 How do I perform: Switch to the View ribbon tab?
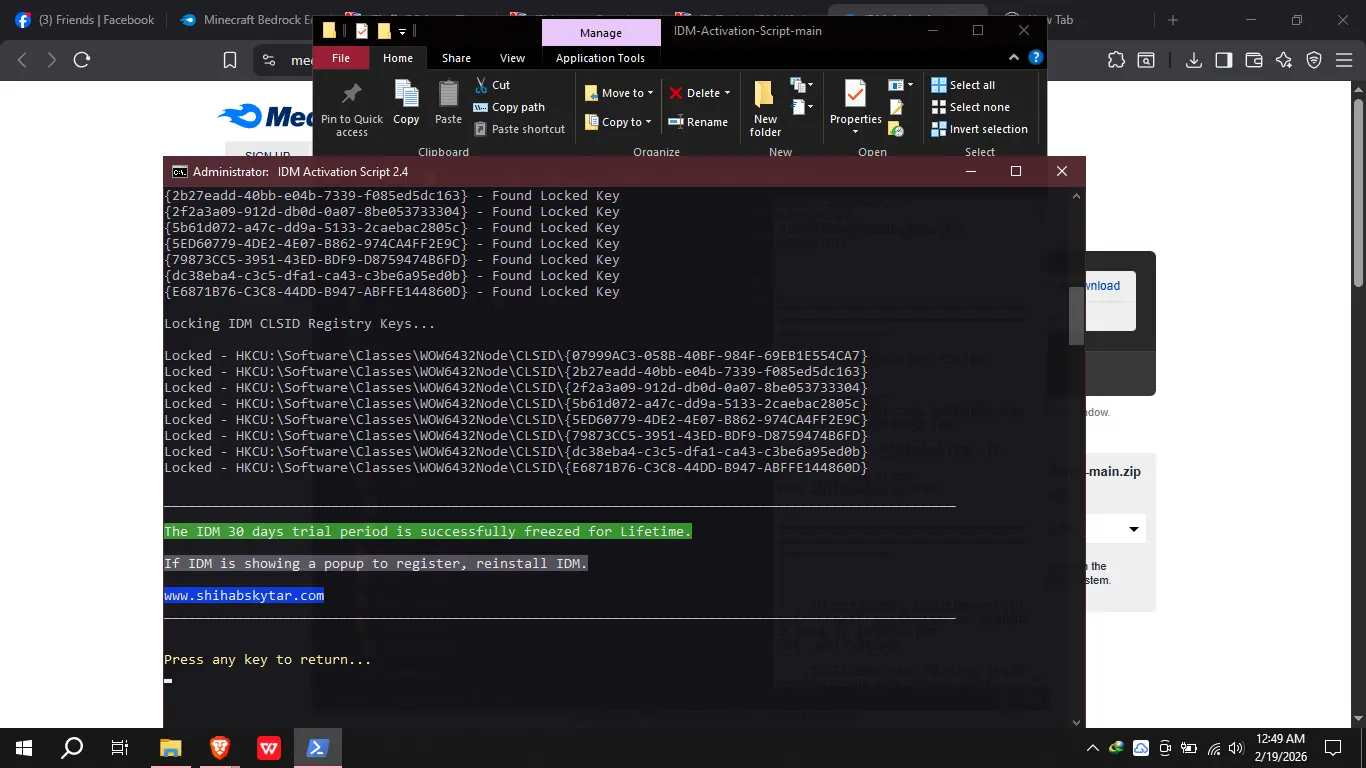pyautogui.click(x=512, y=58)
